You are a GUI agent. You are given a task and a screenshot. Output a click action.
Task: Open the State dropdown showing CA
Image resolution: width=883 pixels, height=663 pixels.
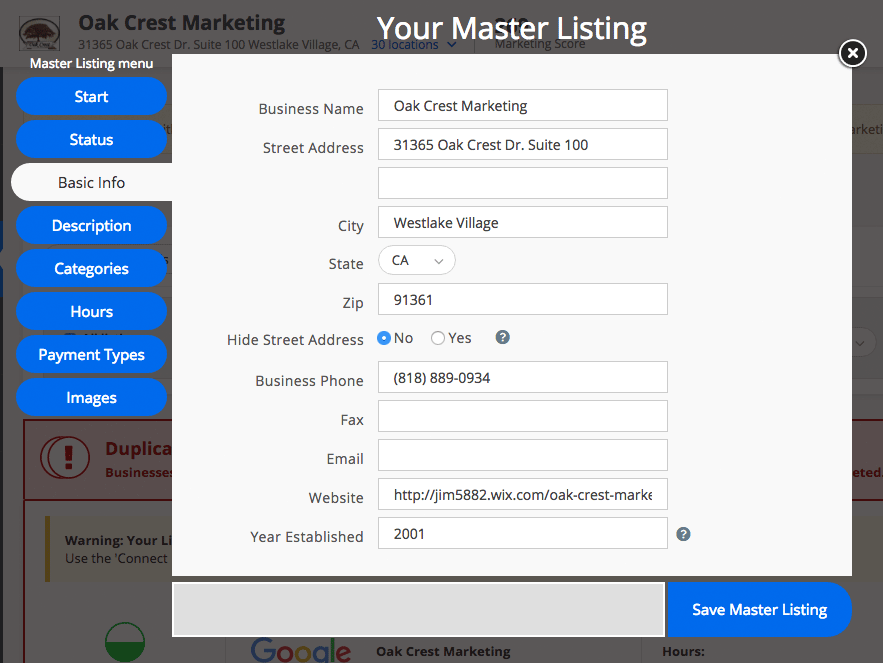[x=417, y=260]
